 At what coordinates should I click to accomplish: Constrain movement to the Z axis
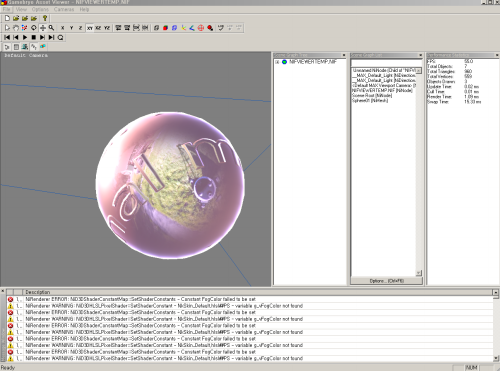tap(80, 28)
